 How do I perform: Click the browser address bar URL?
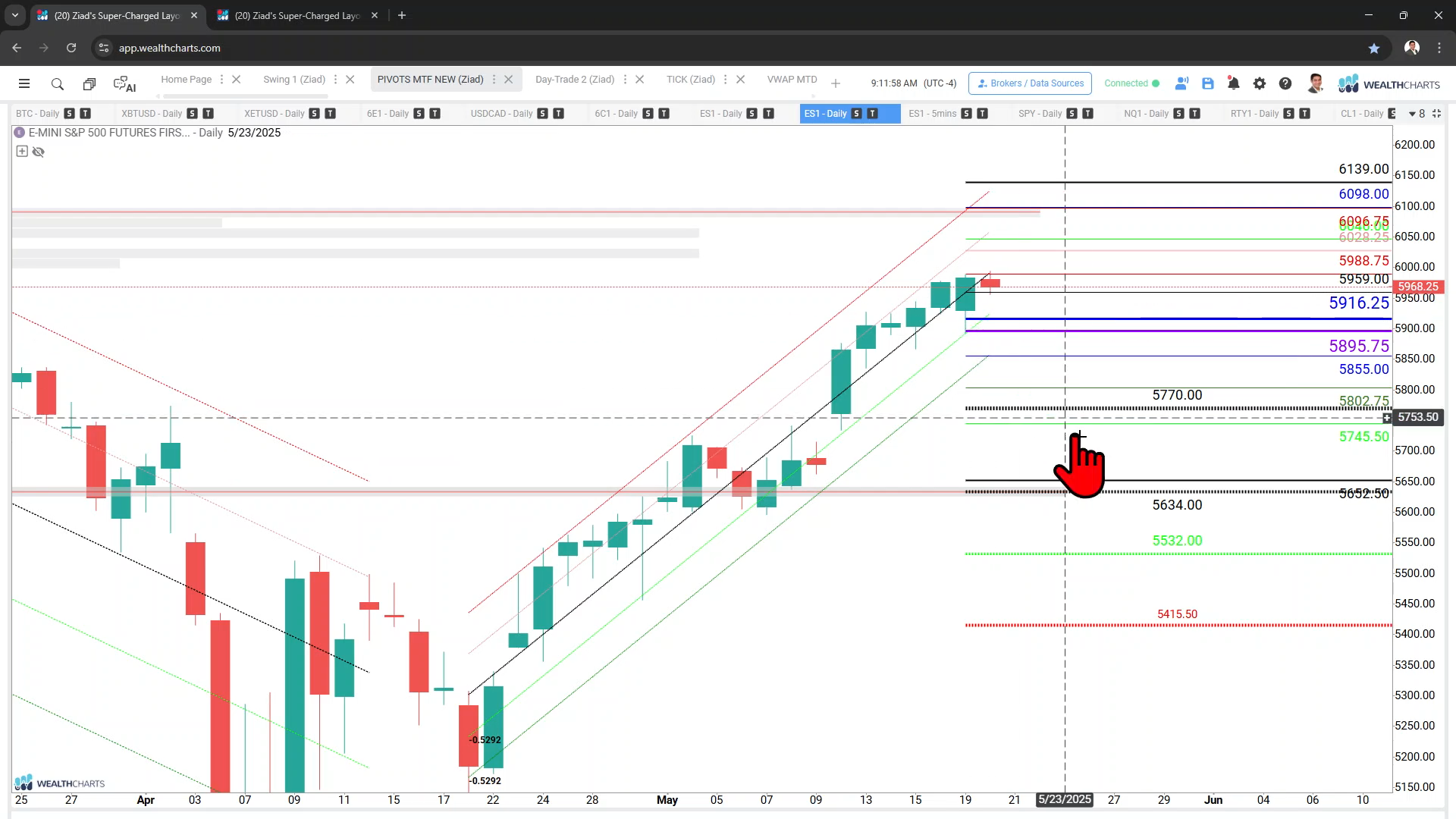[x=169, y=48]
